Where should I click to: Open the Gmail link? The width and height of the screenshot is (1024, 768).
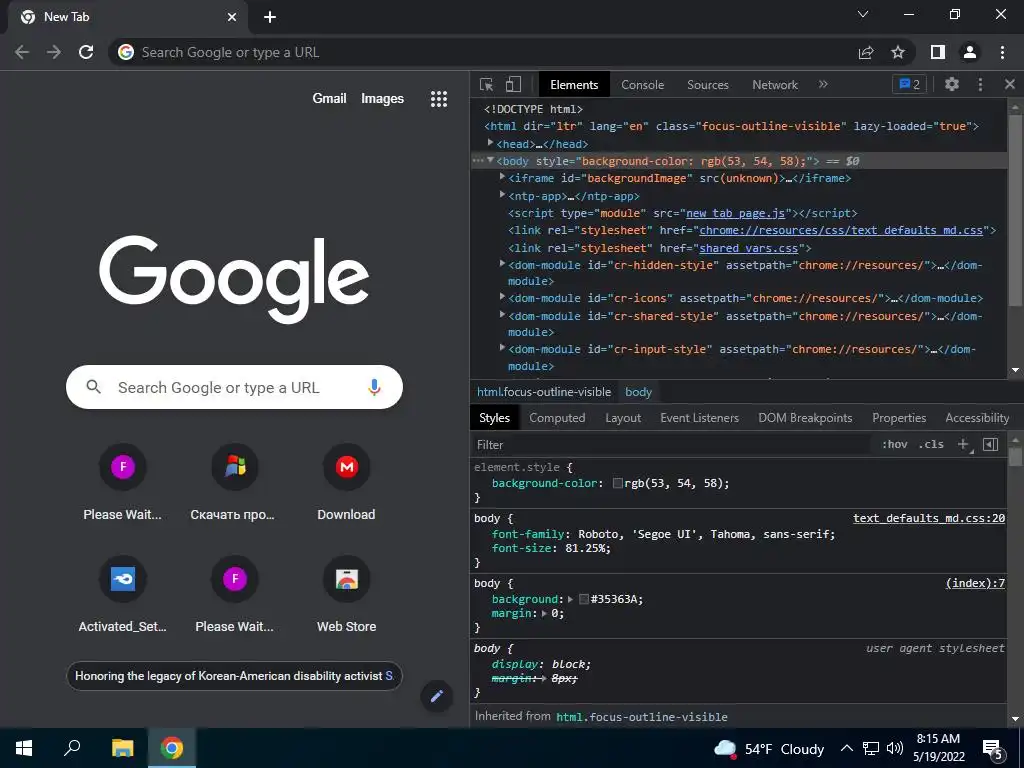329,99
